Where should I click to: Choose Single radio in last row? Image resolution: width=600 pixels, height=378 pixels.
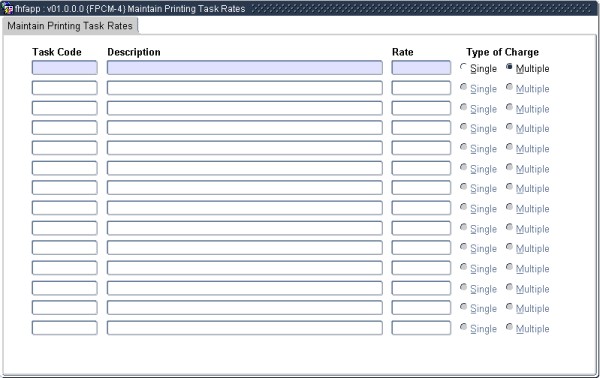(x=463, y=327)
